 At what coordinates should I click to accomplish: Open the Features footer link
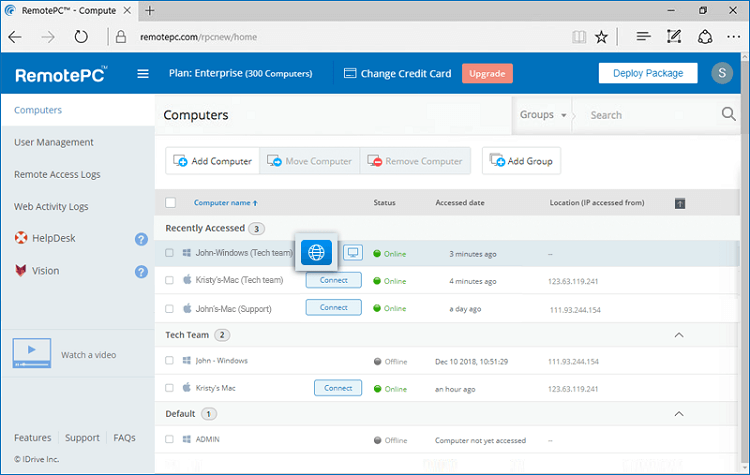(x=33, y=438)
